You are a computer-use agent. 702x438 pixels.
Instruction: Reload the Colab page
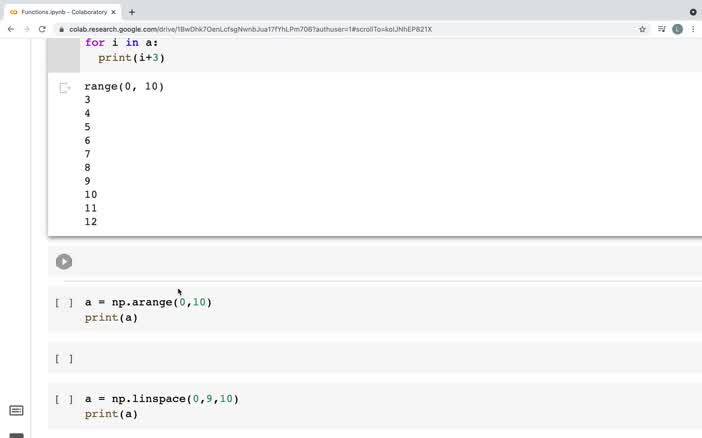point(42,29)
